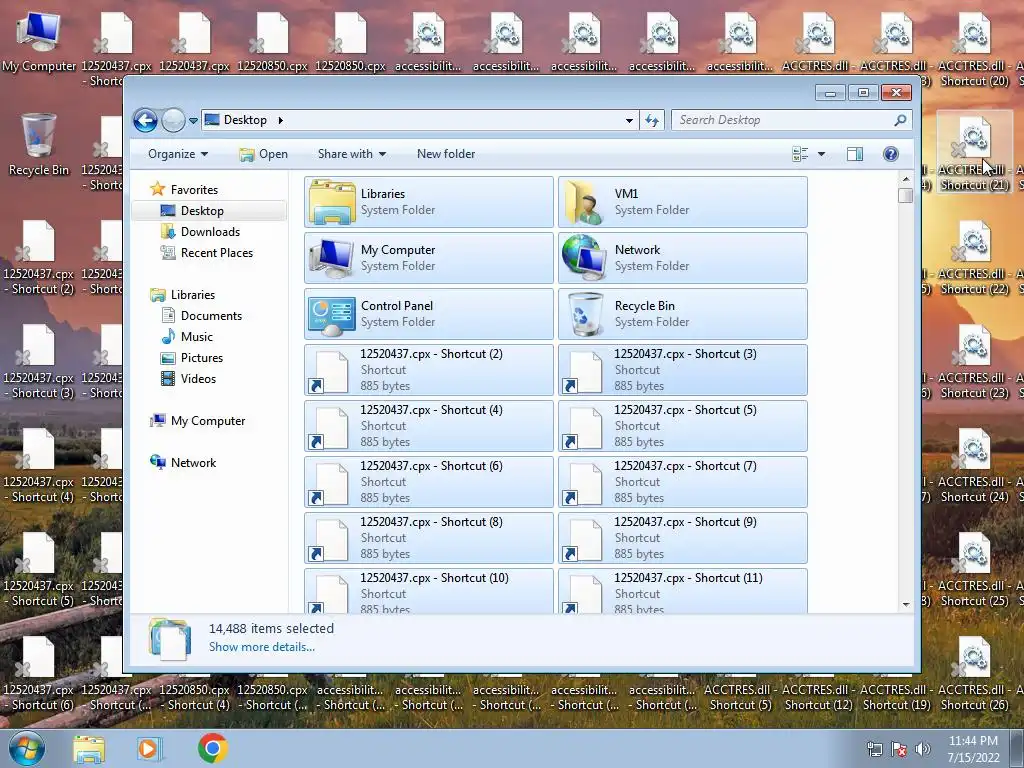The width and height of the screenshot is (1024, 768).
Task: Click the My Computer tile in file list
Action: pyautogui.click(x=429, y=258)
